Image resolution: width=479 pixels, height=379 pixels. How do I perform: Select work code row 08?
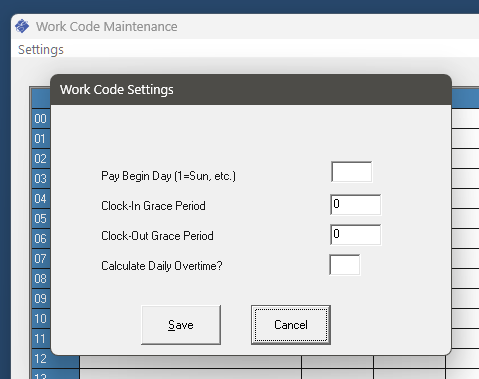click(41, 279)
